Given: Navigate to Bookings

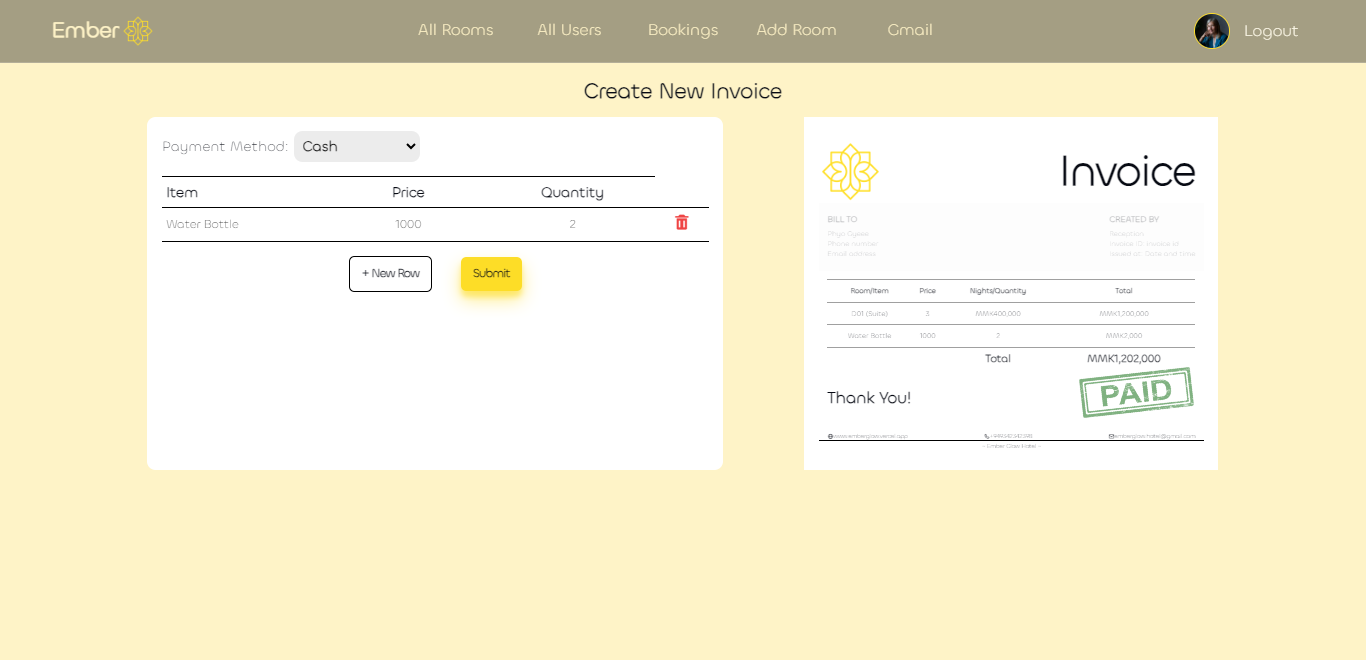Looking at the screenshot, I should (683, 30).
